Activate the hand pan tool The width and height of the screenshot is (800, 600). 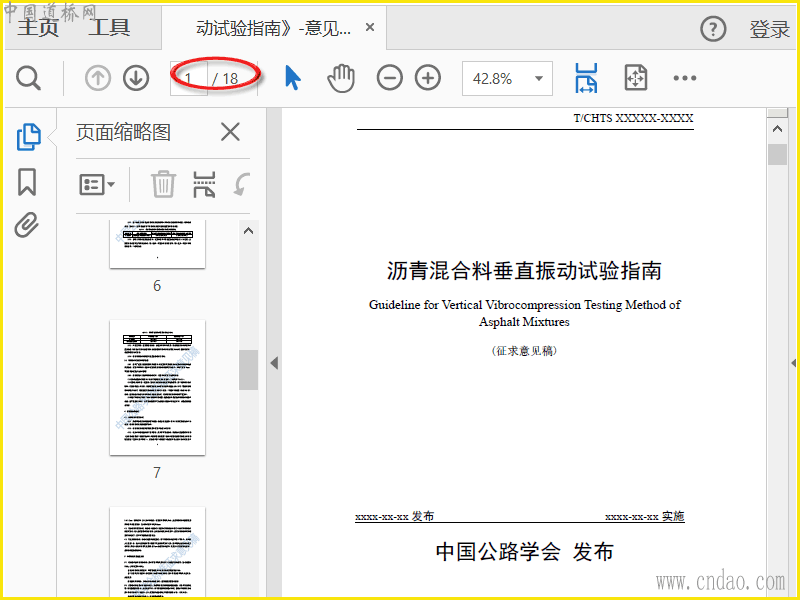341,79
